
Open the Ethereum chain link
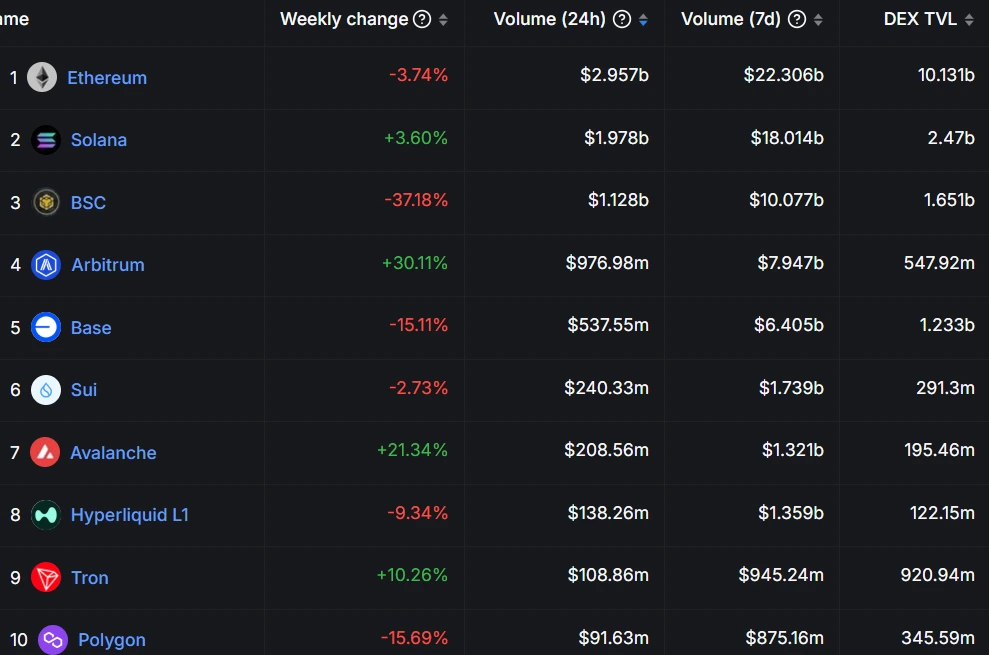[107, 78]
